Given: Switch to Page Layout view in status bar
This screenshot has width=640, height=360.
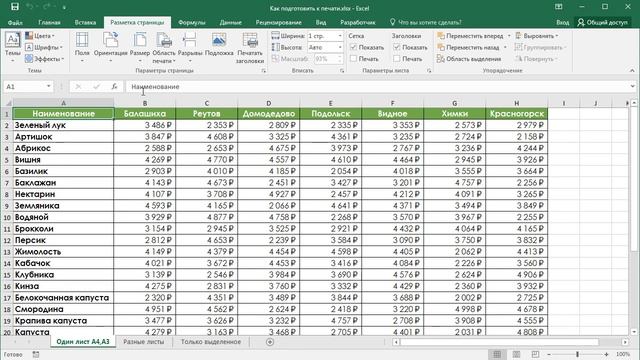Looking at the screenshot, I should click(x=516, y=354).
